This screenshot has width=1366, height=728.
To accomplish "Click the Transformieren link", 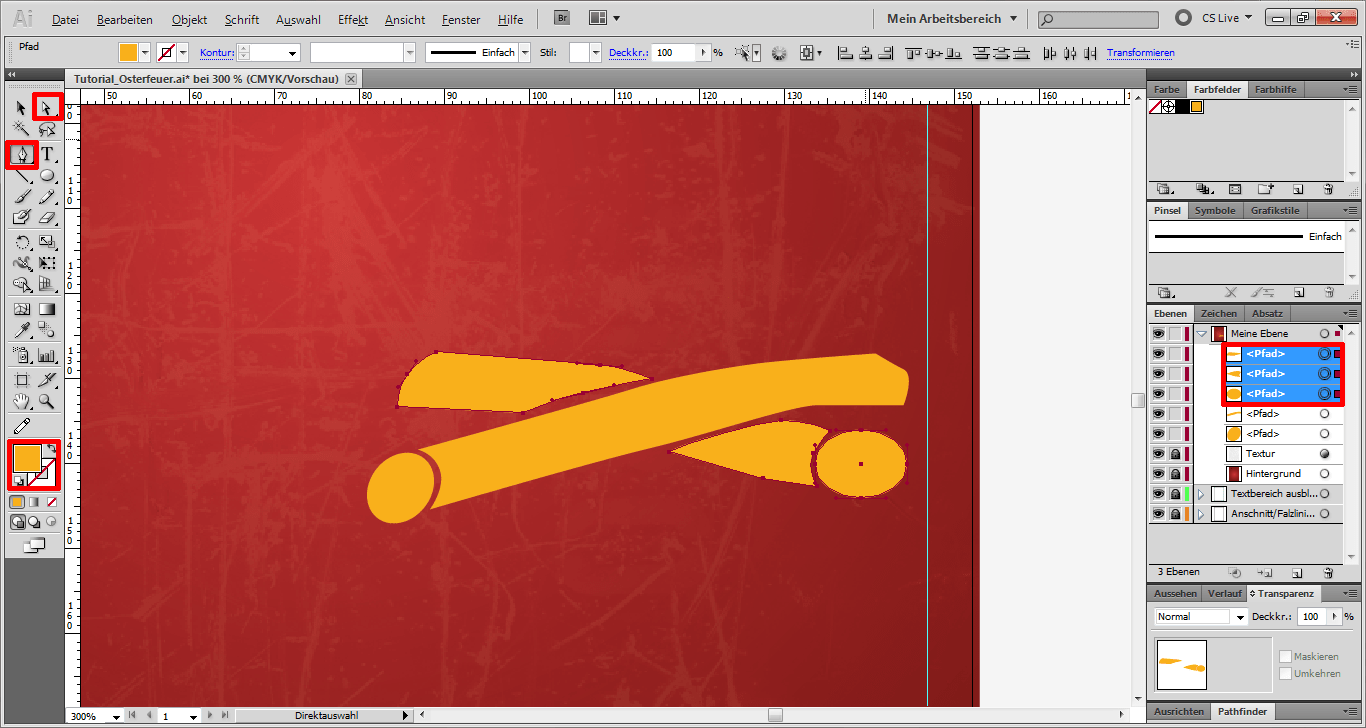I will tap(1140, 52).
